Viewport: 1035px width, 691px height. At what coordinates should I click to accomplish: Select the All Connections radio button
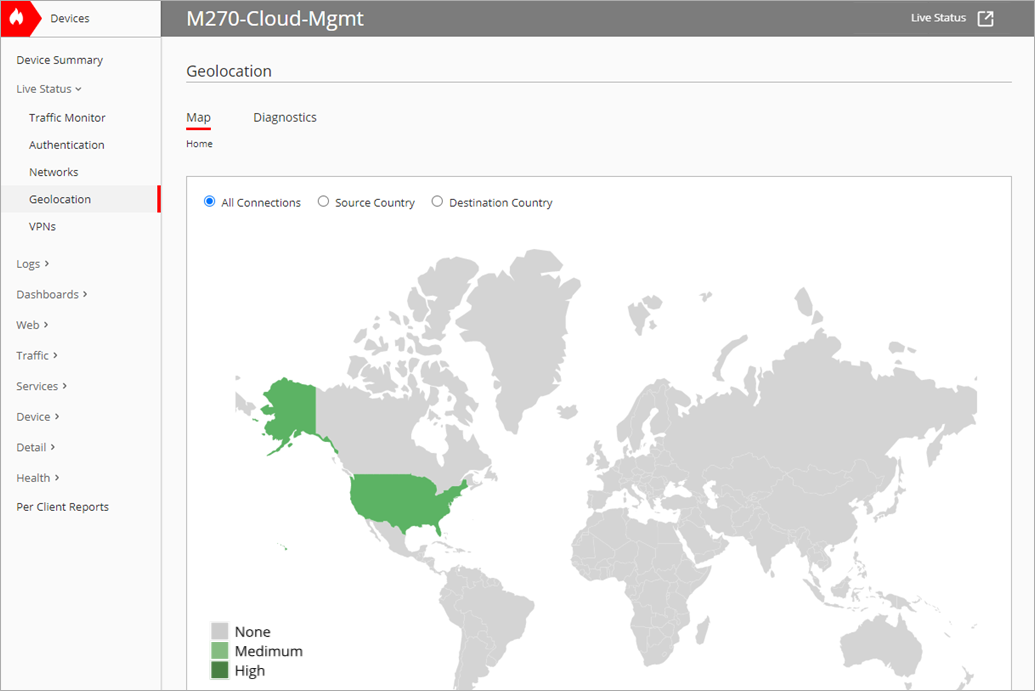pyautogui.click(x=209, y=201)
